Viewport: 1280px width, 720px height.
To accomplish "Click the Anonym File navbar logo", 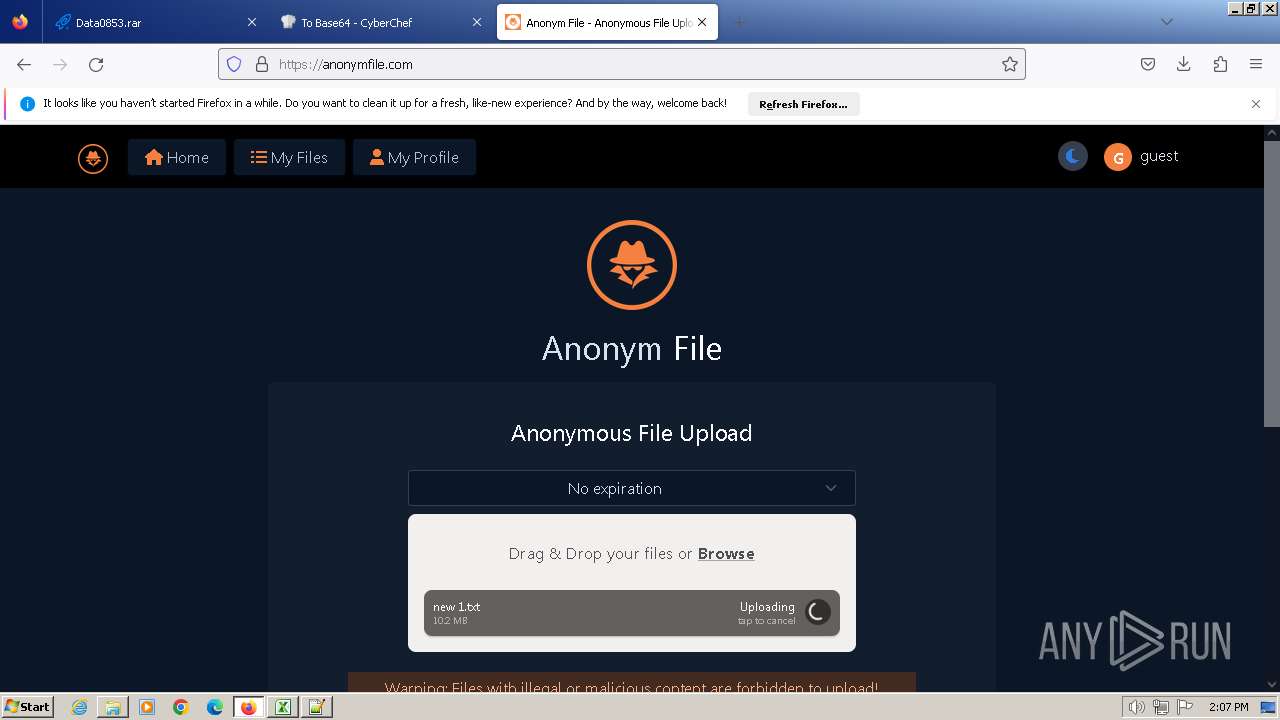I will point(93,158).
